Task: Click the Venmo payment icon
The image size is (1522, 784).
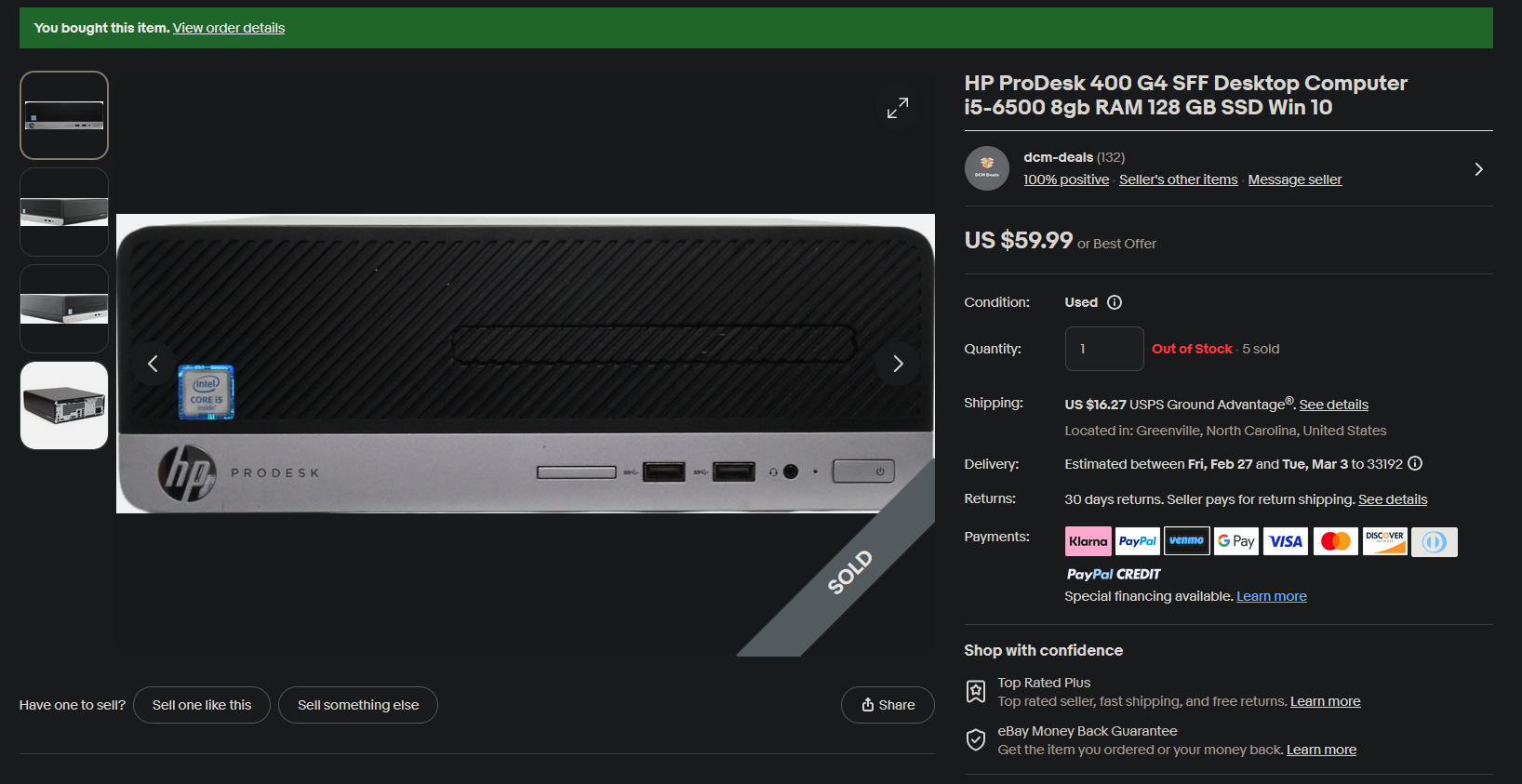Action: pyautogui.click(x=1187, y=541)
